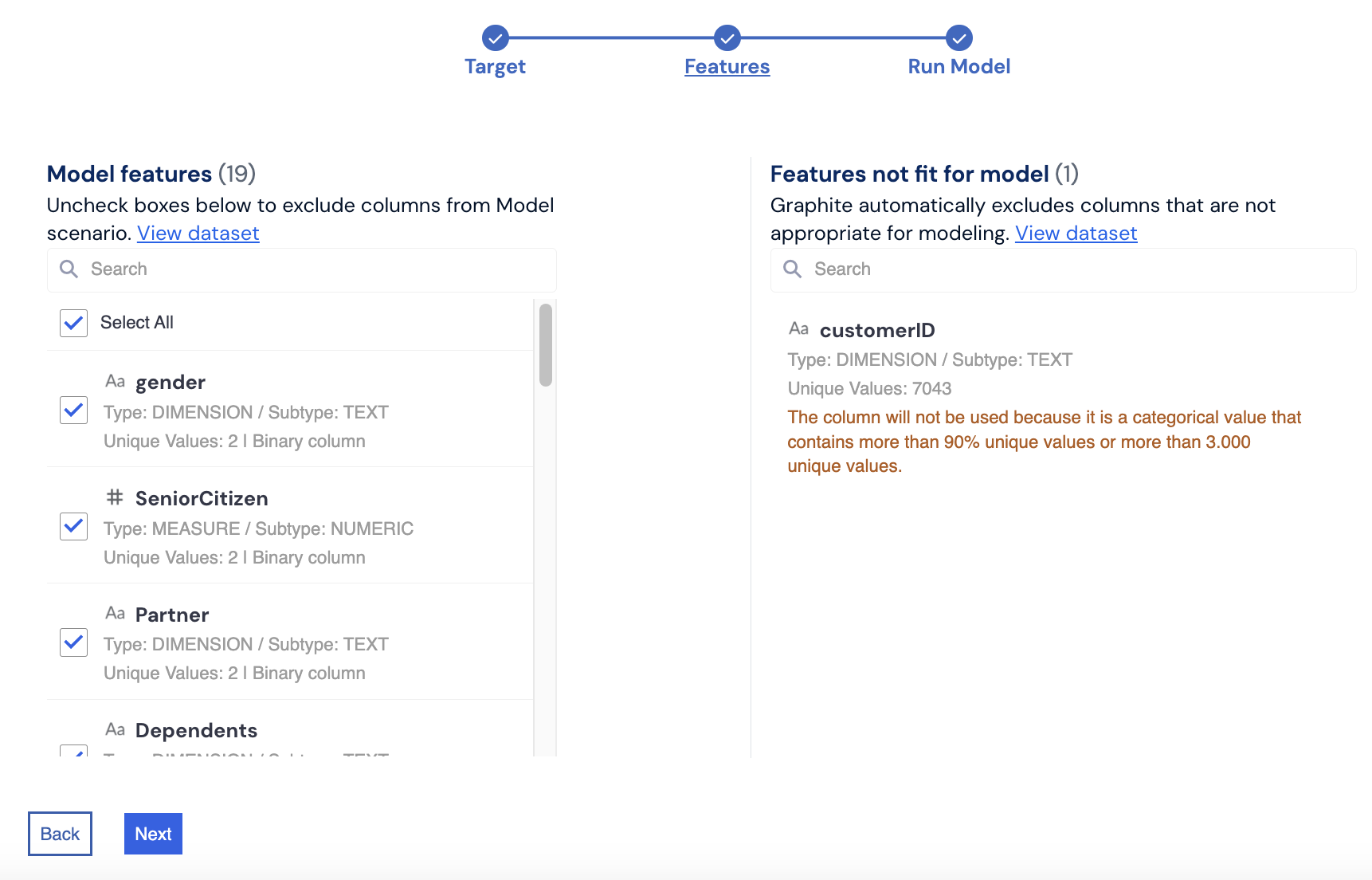Click the Target step checkmark circle
Viewport: 1372px width, 880px height.
[495, 37]
